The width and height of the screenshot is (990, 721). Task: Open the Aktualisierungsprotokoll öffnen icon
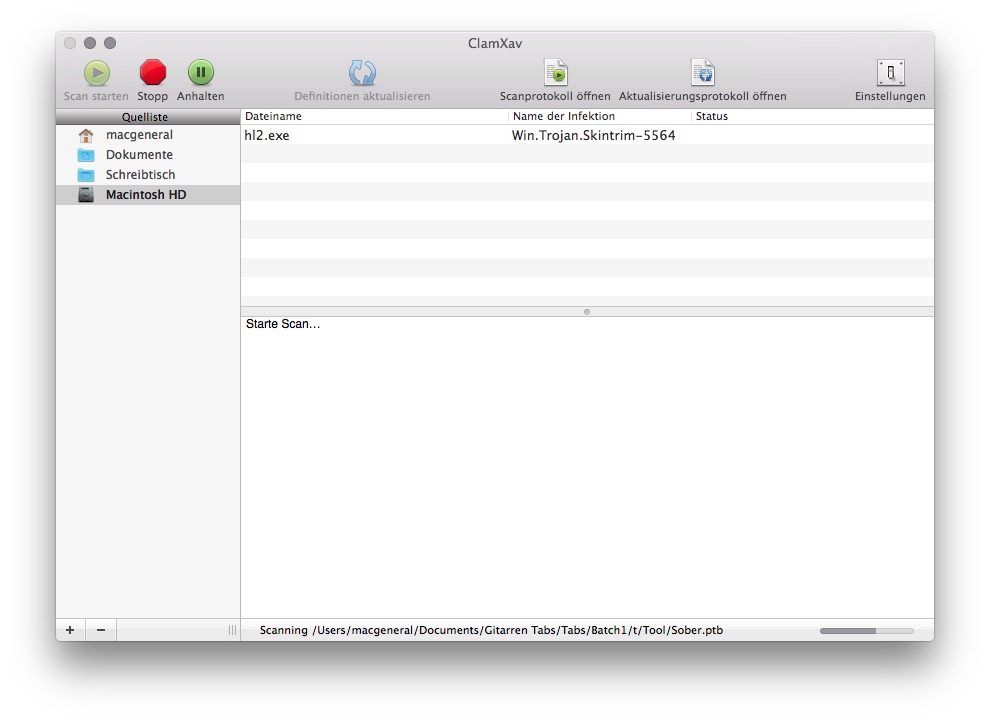click(x=703, y=73)
